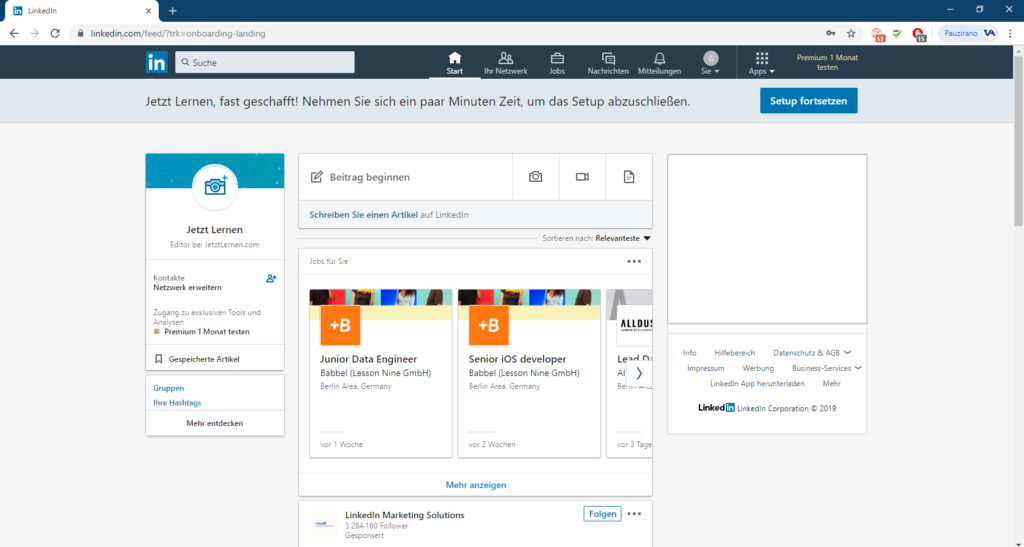Show next job cards with the carousel arrow

[x=639, y=373]
